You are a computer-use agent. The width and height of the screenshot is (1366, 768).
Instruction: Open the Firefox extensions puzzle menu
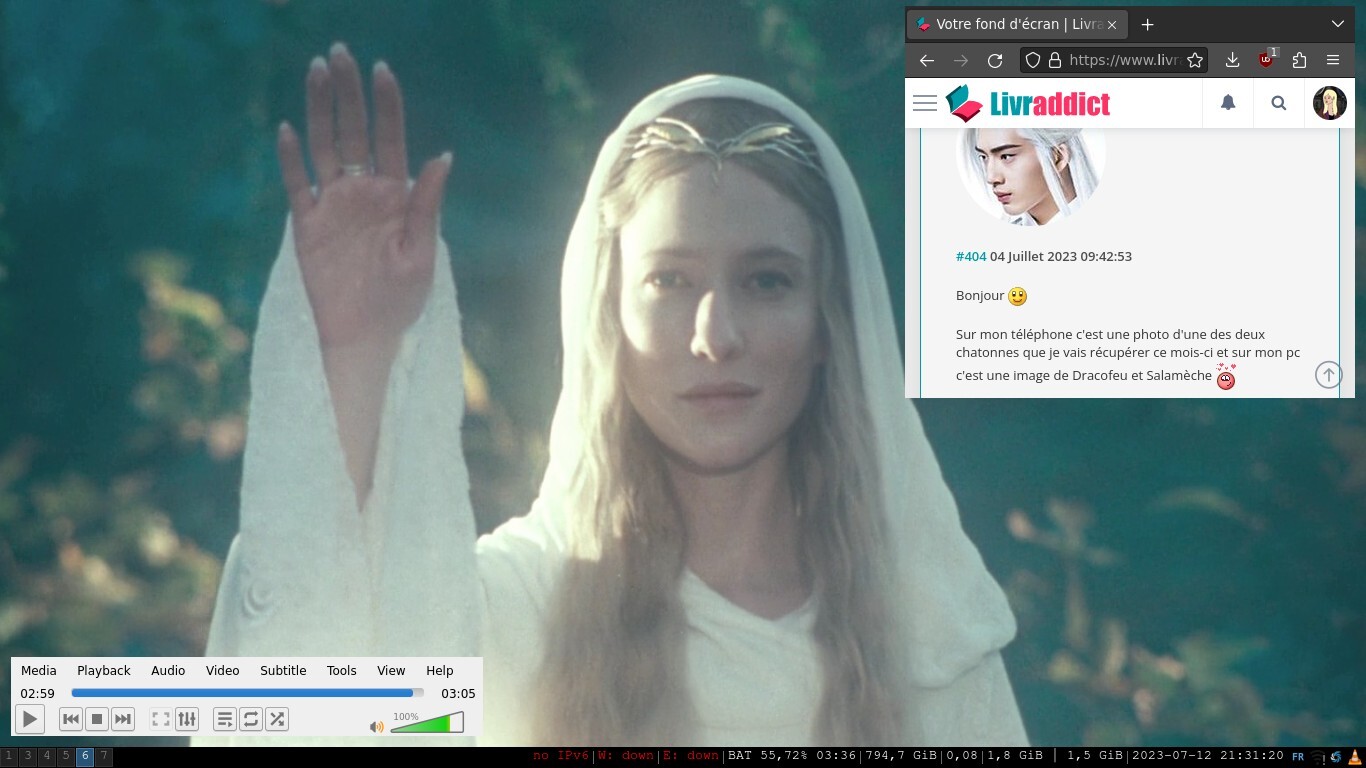pyautogui.click(x=1299, y=60)
